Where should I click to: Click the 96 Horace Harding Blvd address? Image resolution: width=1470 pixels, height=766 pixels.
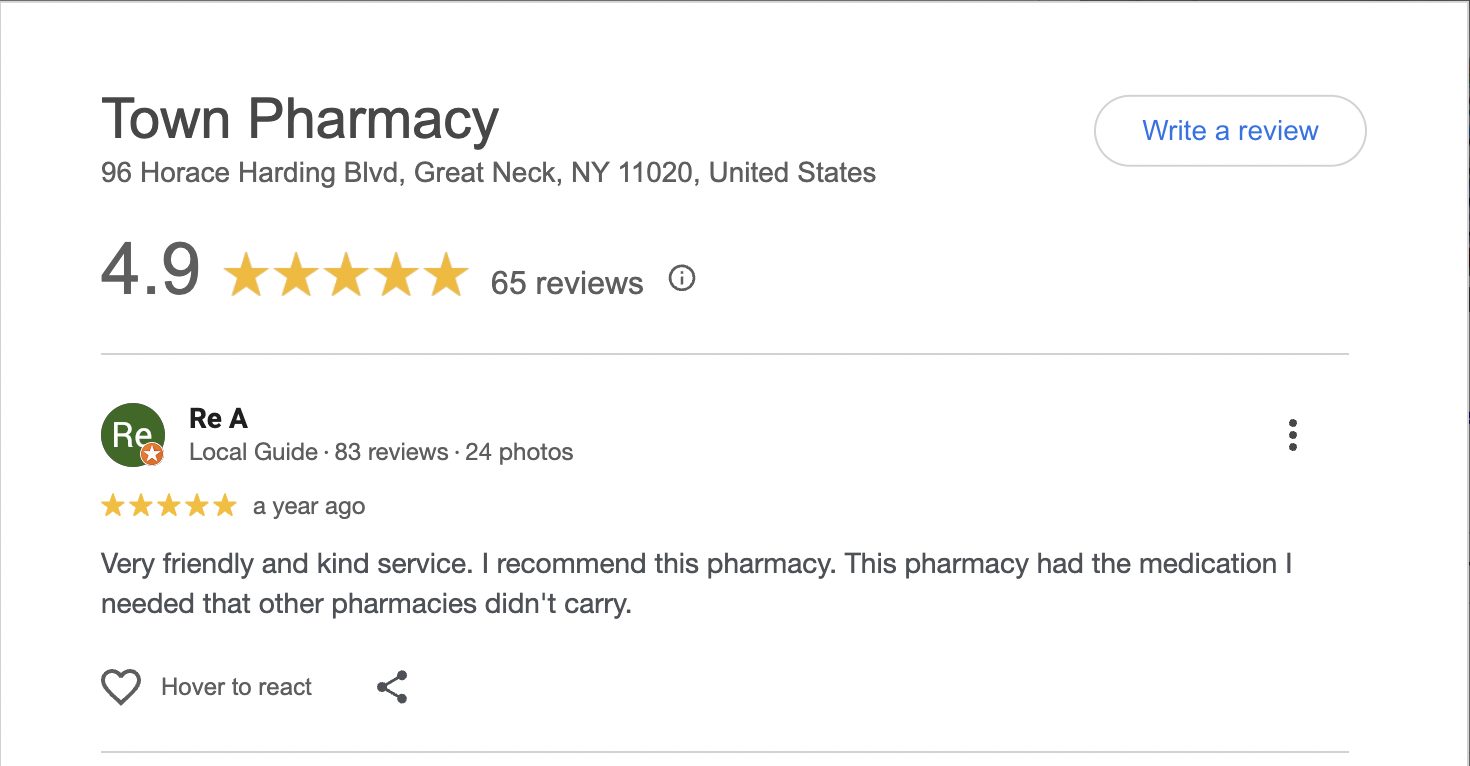tap(488, 173)
